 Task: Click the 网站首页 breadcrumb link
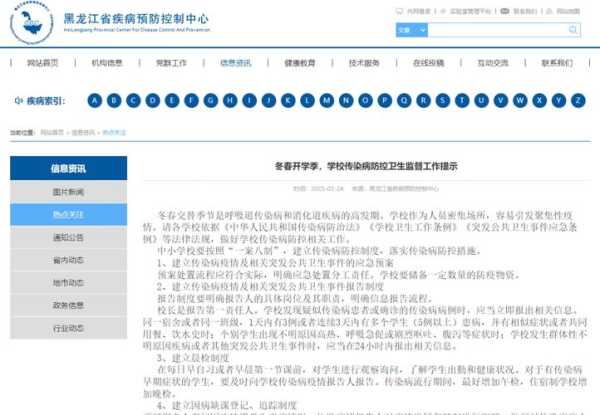(52, 133)
